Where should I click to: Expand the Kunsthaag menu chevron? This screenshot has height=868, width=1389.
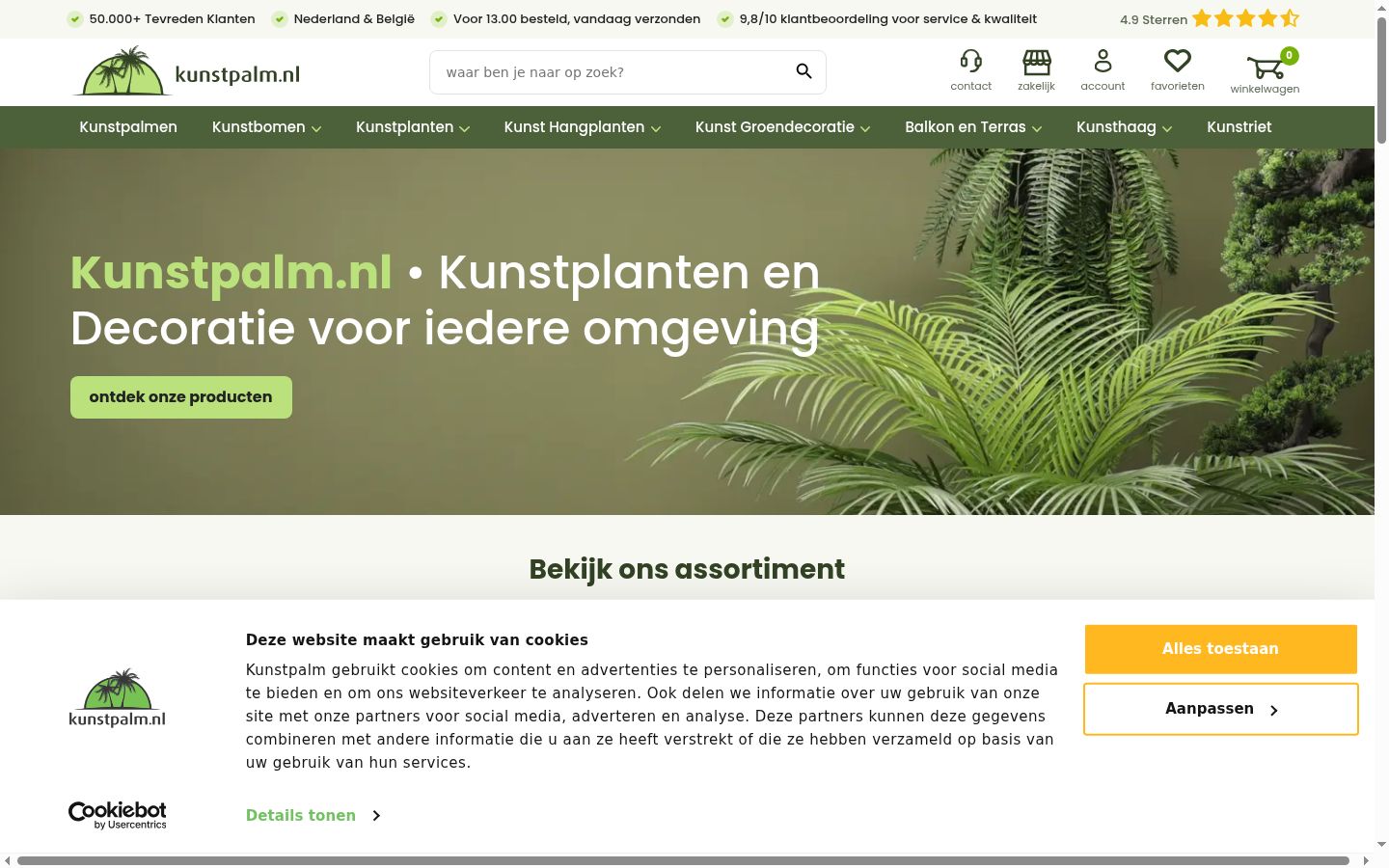pos(1167,128)
